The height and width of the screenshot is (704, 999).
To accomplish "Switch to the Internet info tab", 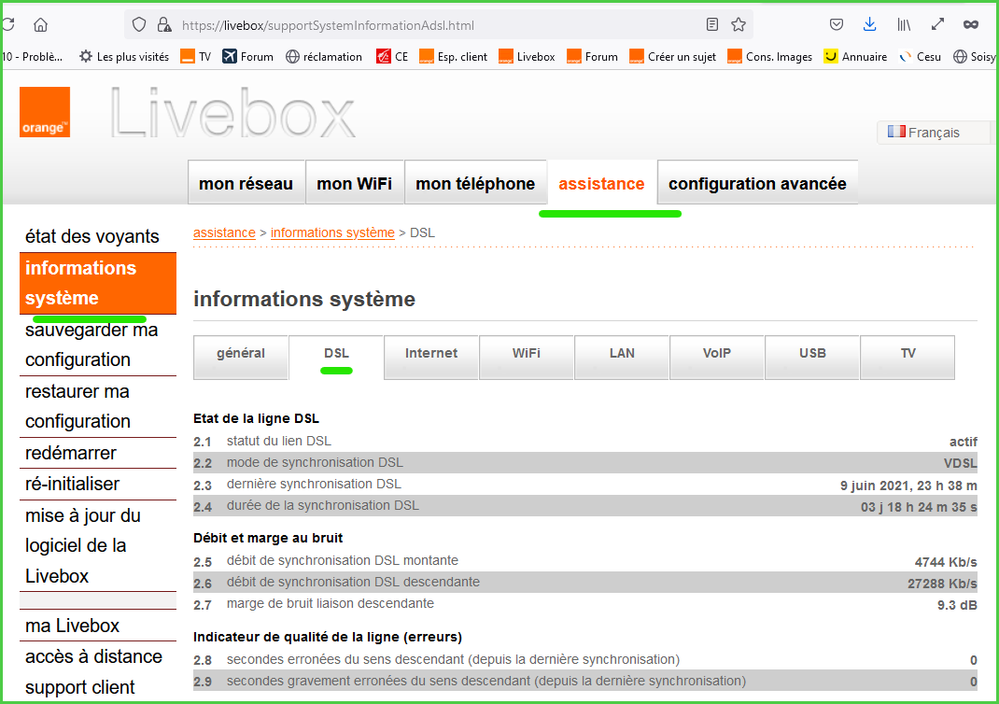I will click(431, 357).
